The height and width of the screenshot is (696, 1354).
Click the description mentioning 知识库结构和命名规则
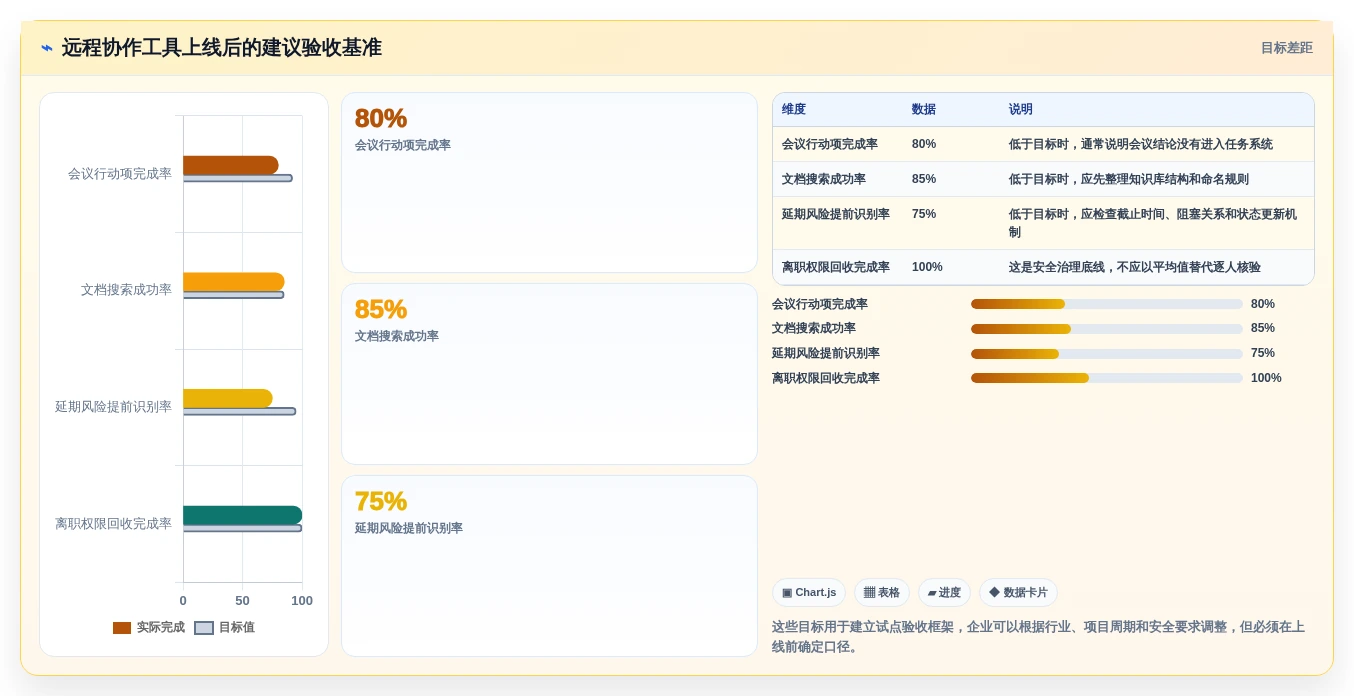[x=1129, y=179]
